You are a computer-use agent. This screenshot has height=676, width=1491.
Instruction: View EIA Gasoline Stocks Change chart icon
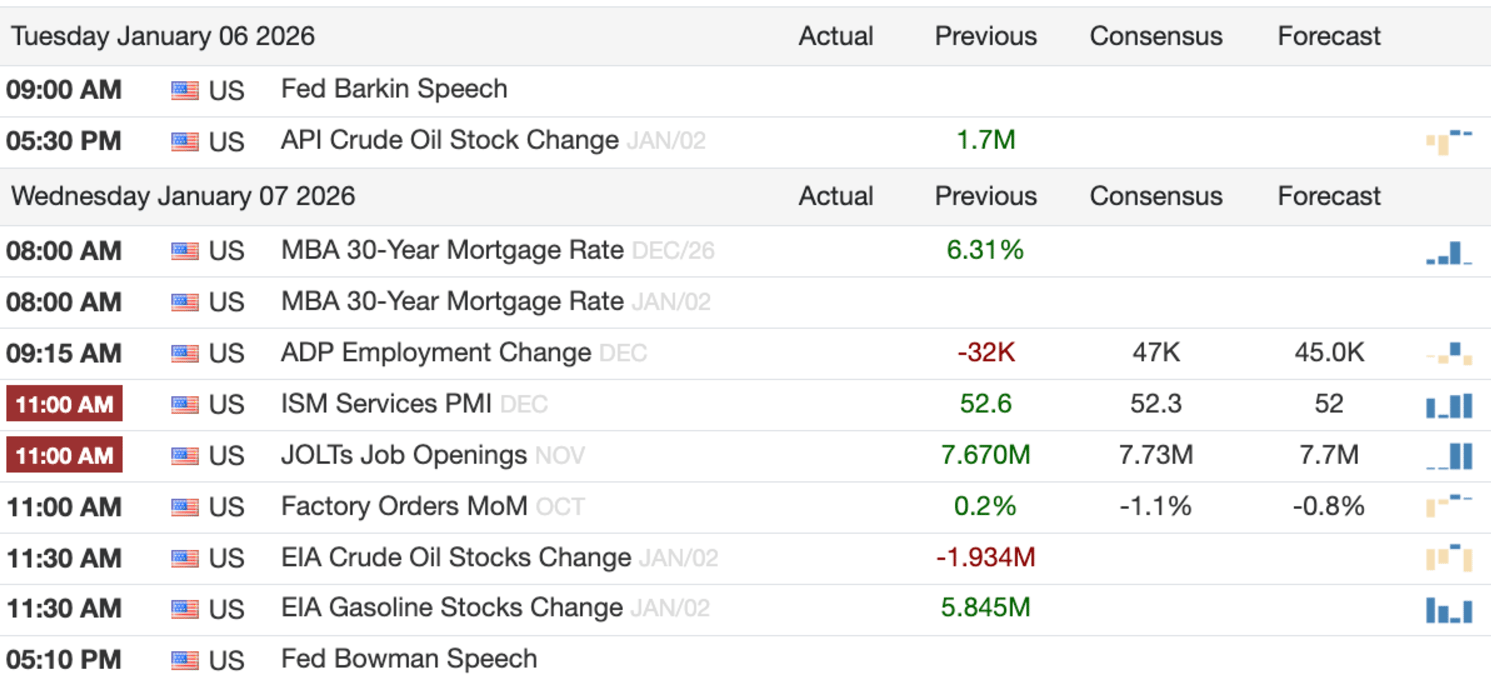coord(1448,609)
